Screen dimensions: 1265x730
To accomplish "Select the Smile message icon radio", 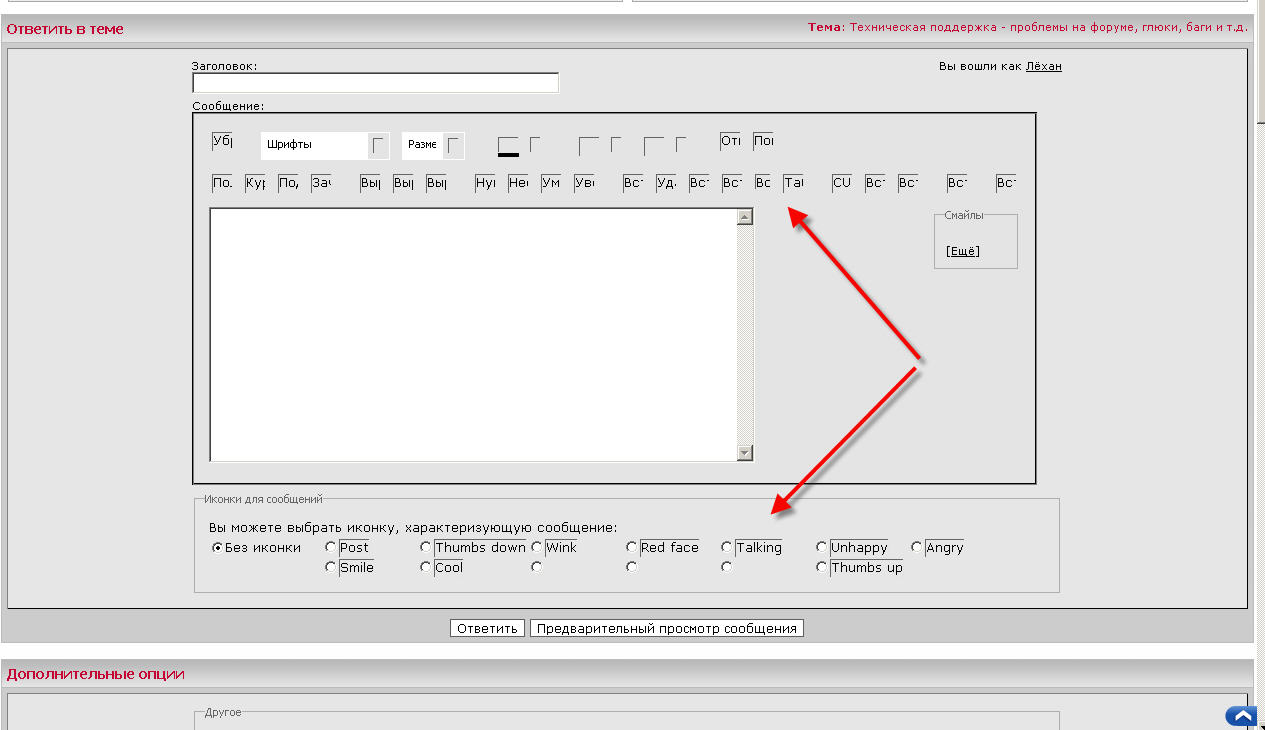I will tap(331, 567).
